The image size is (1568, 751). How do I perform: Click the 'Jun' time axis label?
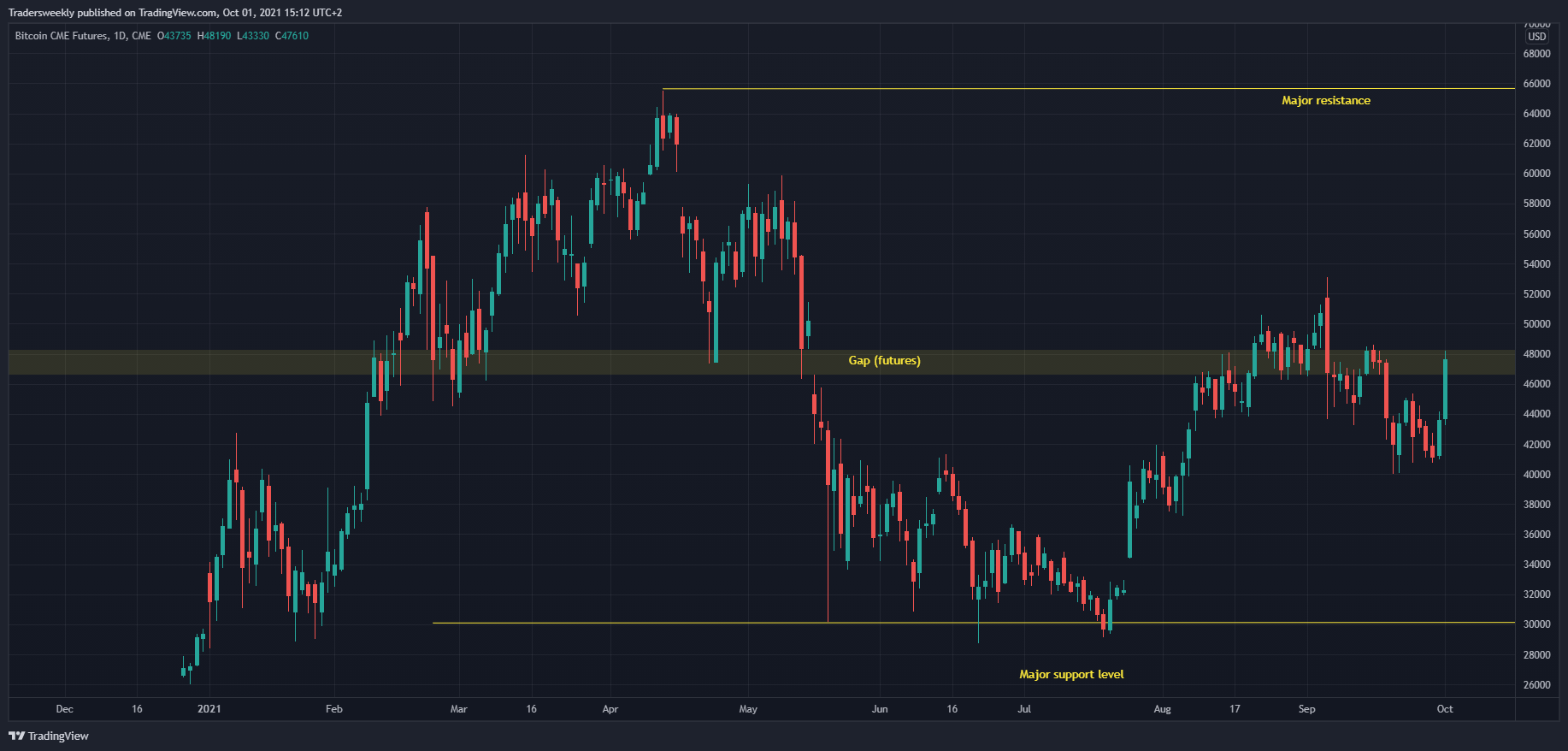pos(880,709)
